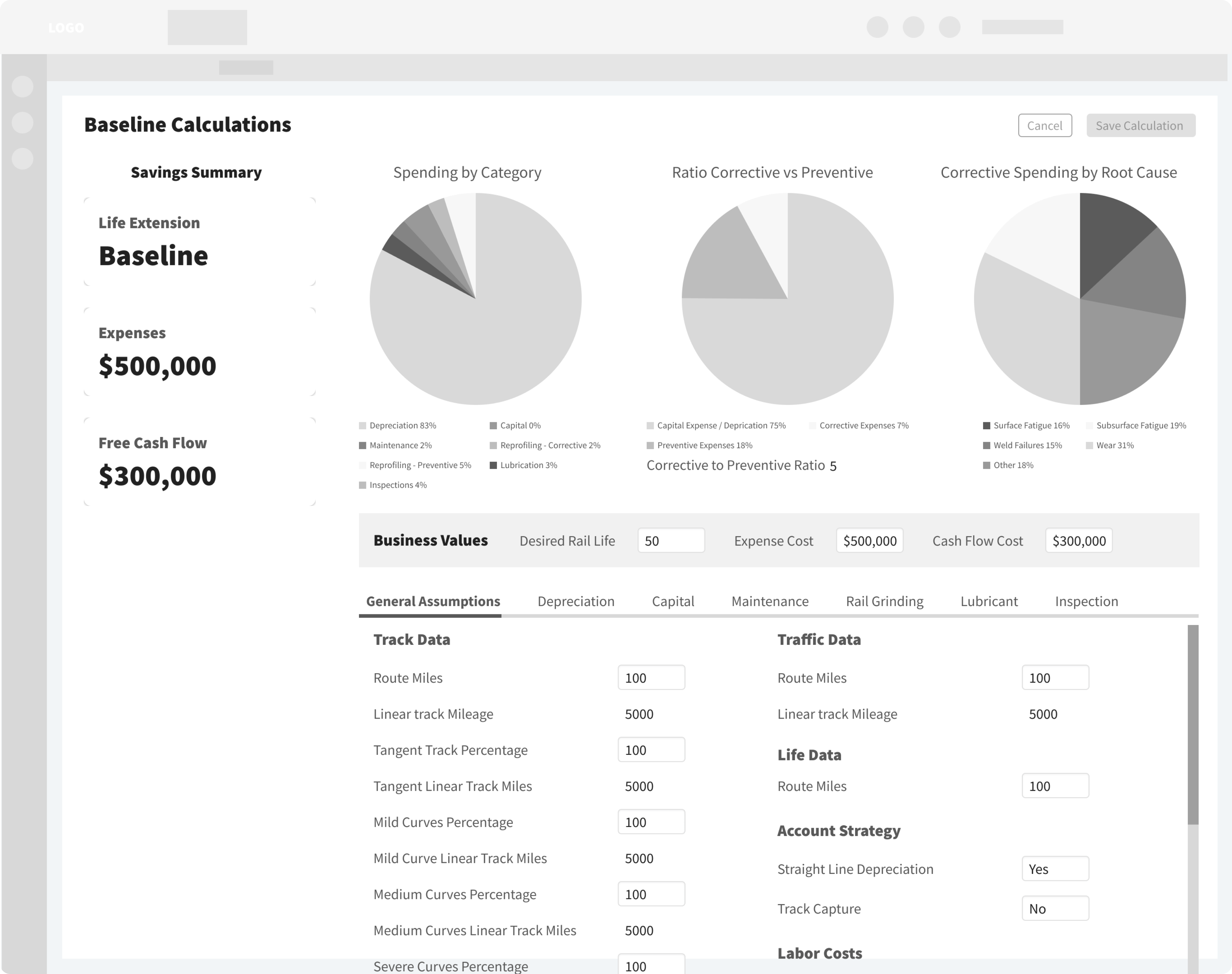Click the middle circle icon in left sidebar
Screen dimensions: 1232x974
point(22,123)
